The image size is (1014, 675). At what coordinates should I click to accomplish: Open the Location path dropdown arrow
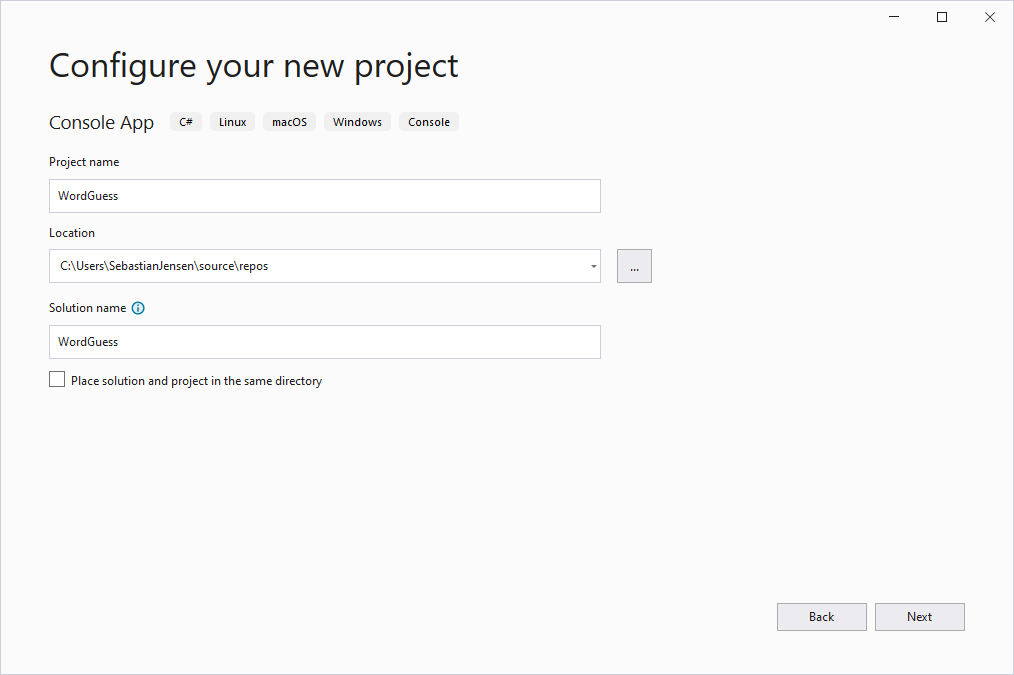[x=593, y=267]
